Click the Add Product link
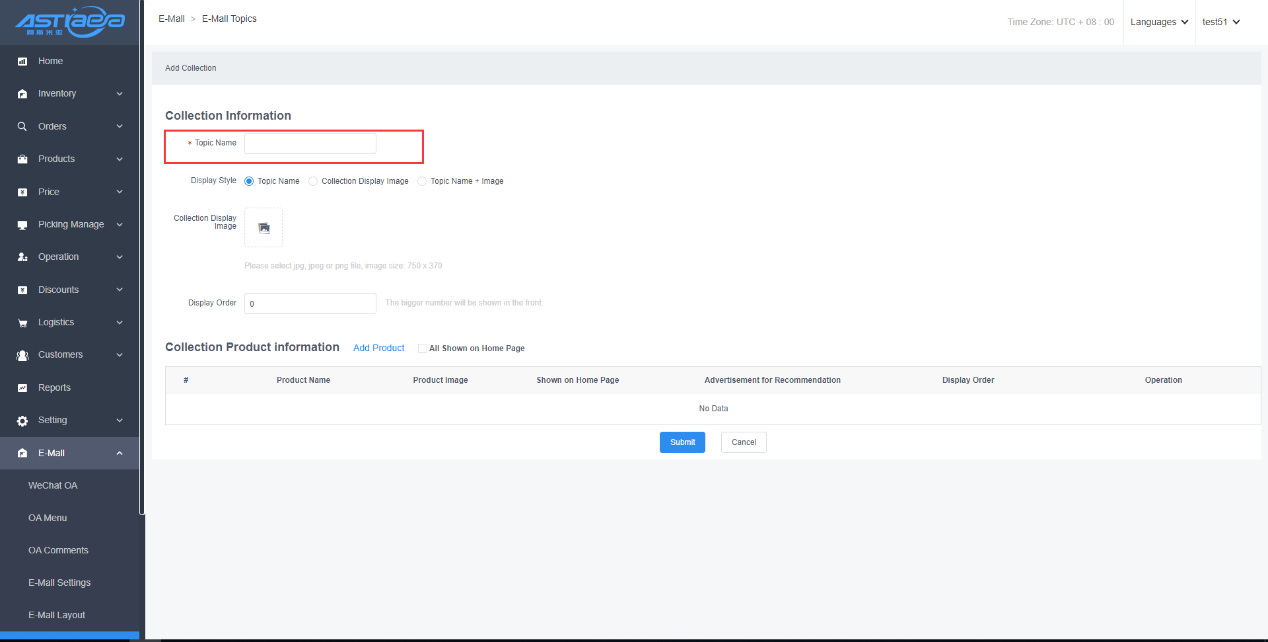The height and width of the screenshot is (642, 1268). click(x=379, y=348)
